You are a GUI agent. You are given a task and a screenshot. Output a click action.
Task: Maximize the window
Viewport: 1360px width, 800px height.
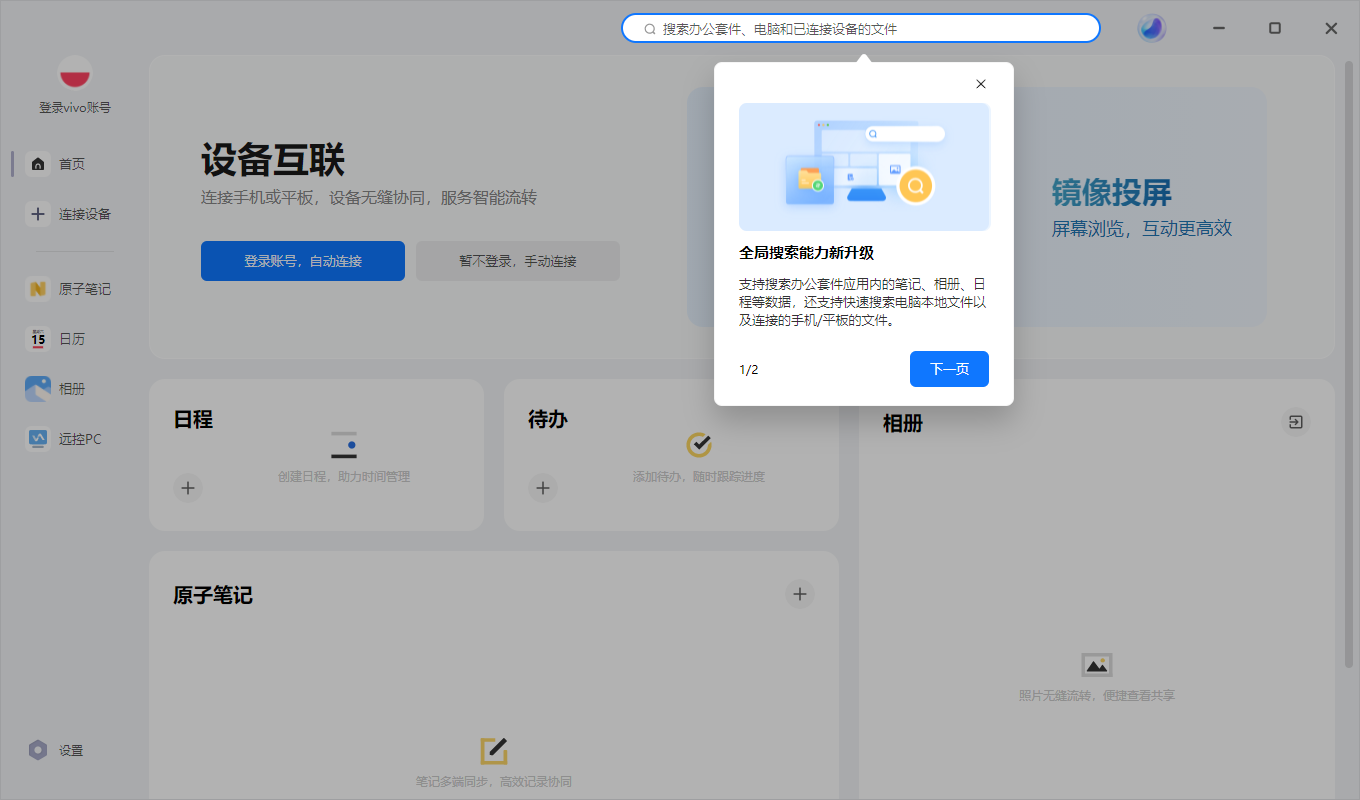[1275, 28]
